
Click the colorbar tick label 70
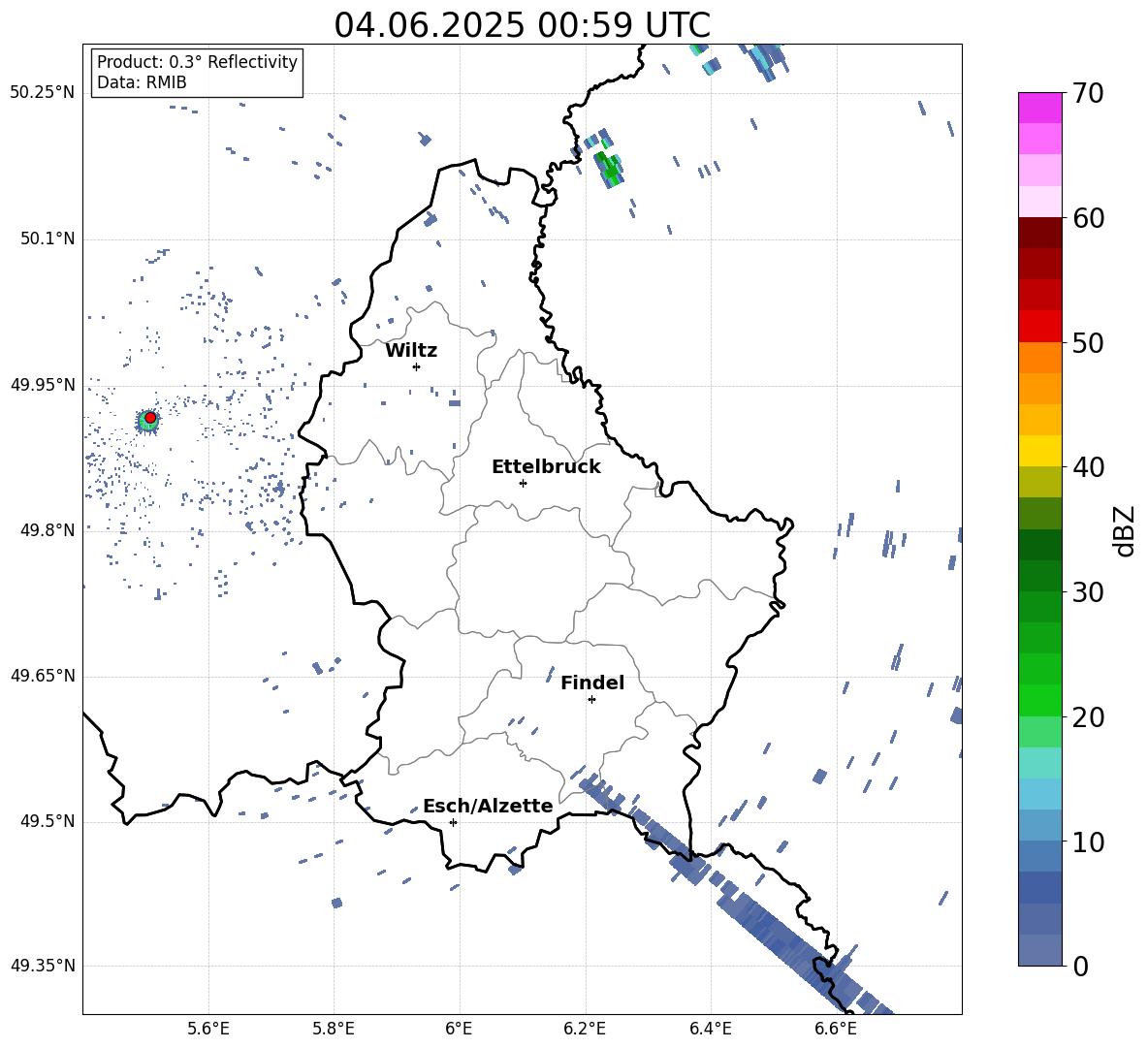click(x=1088, y=93)
